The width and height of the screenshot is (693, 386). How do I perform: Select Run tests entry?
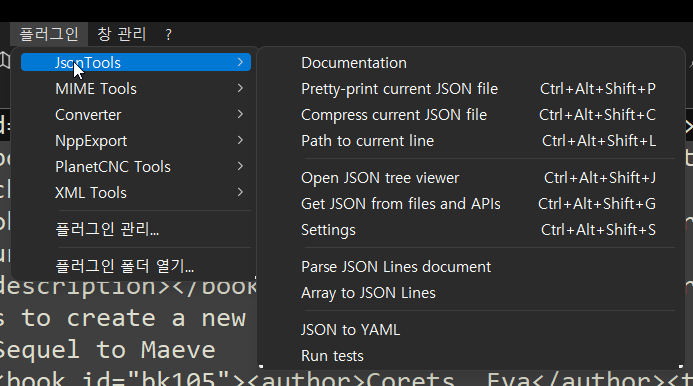pyautogui.click(x=471, y=356)
